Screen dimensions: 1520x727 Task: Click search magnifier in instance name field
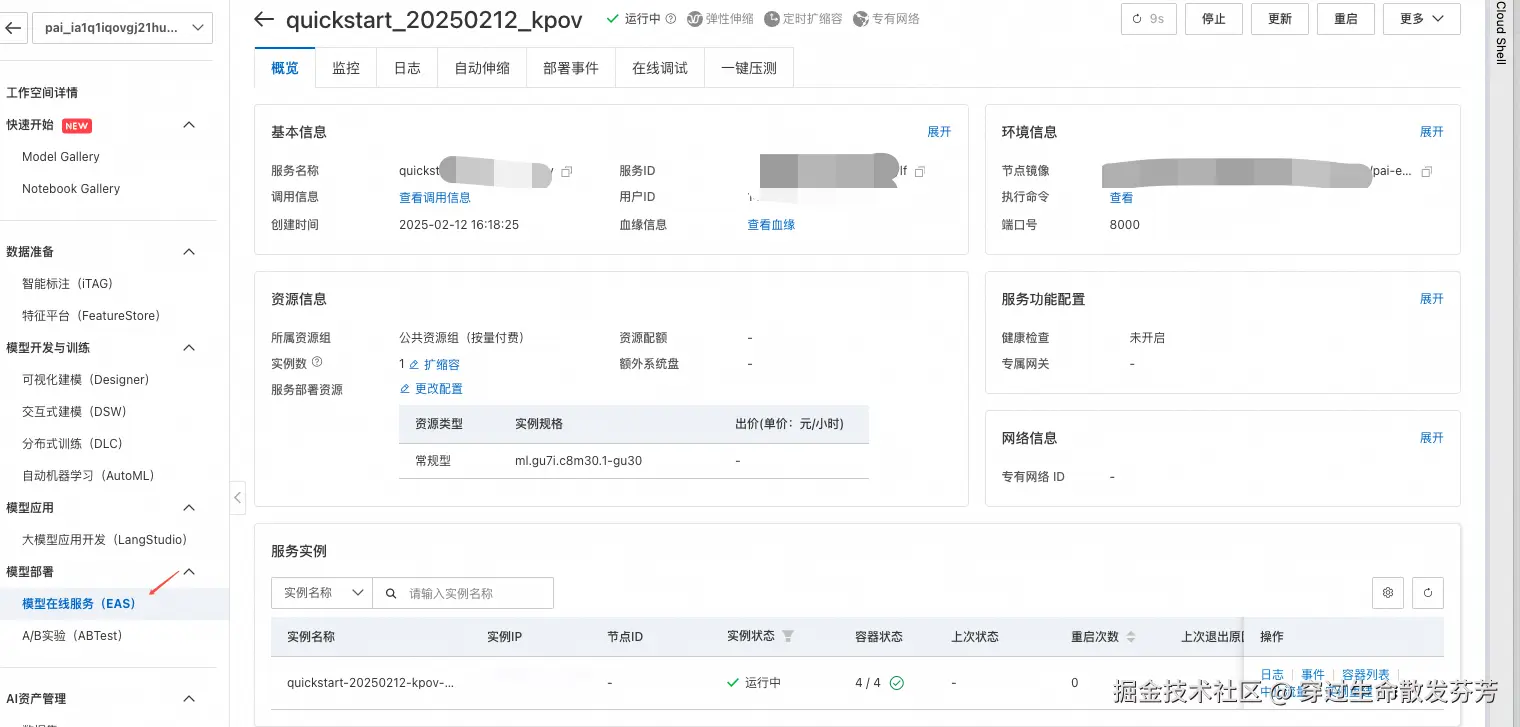coord(391,593)
